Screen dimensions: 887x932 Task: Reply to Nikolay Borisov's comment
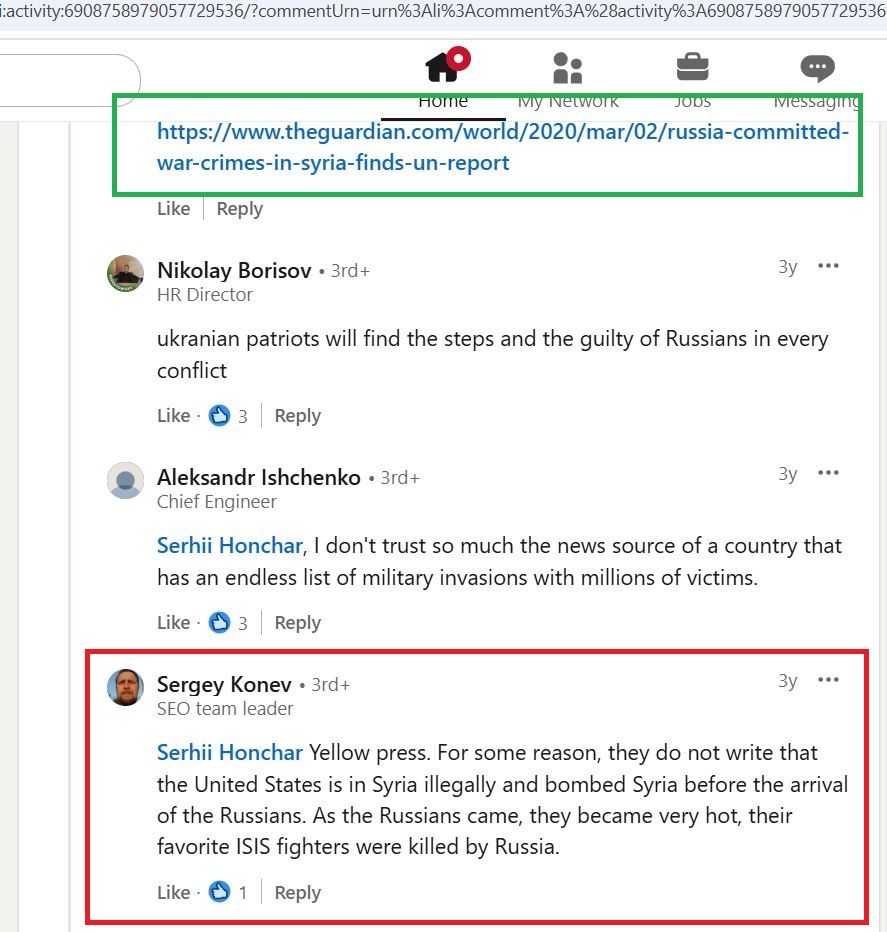(297, 416)
